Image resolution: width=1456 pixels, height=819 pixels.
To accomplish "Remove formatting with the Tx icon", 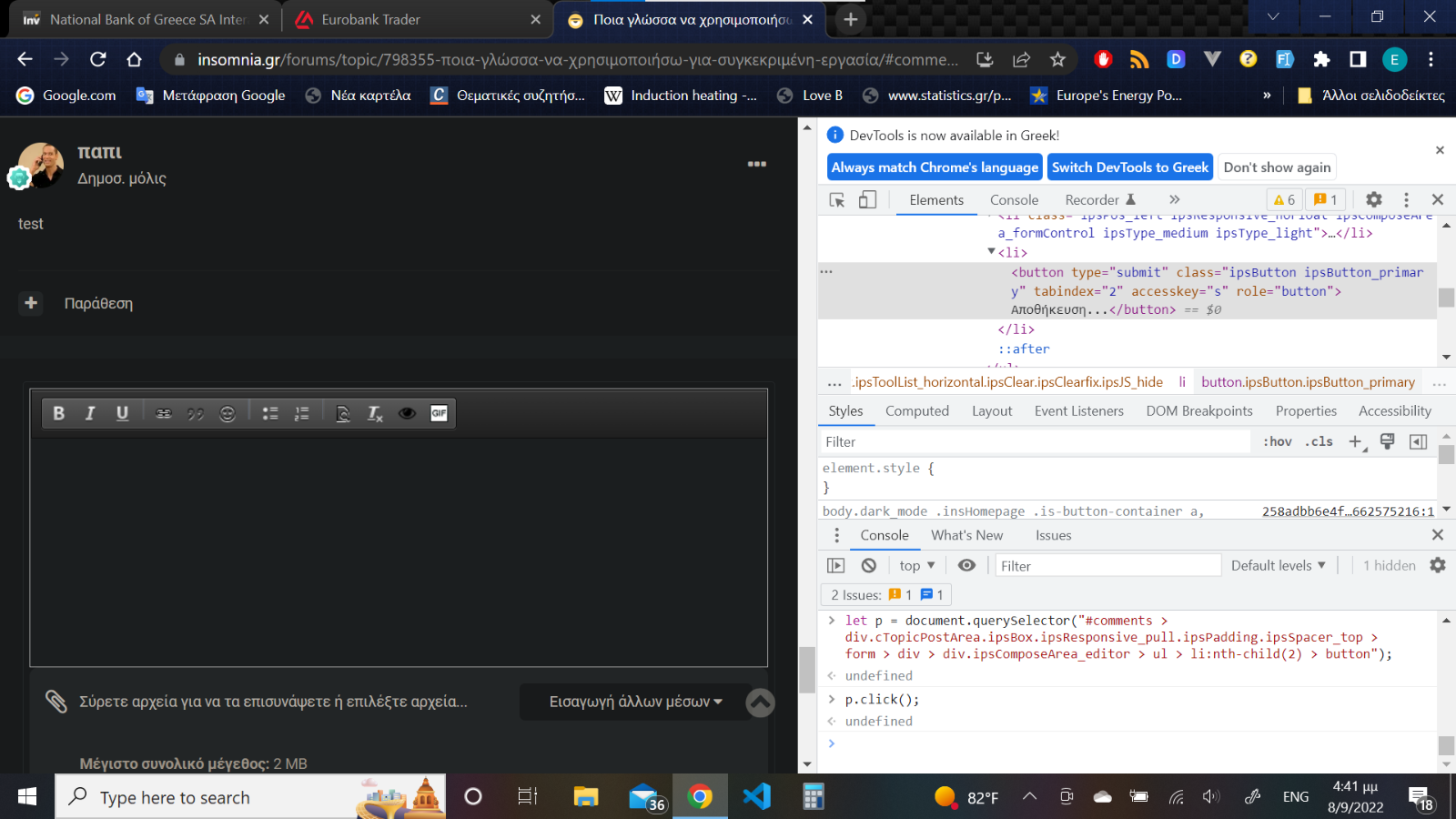I will 375,413.
